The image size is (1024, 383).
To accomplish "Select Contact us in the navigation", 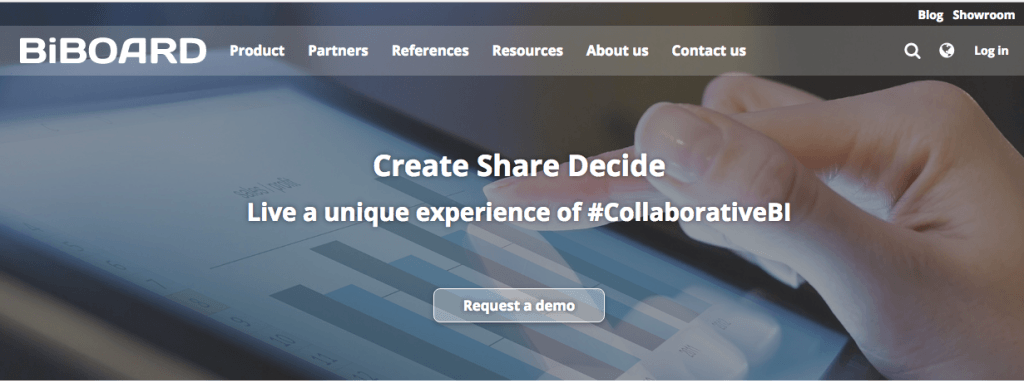I will point(709,50).
